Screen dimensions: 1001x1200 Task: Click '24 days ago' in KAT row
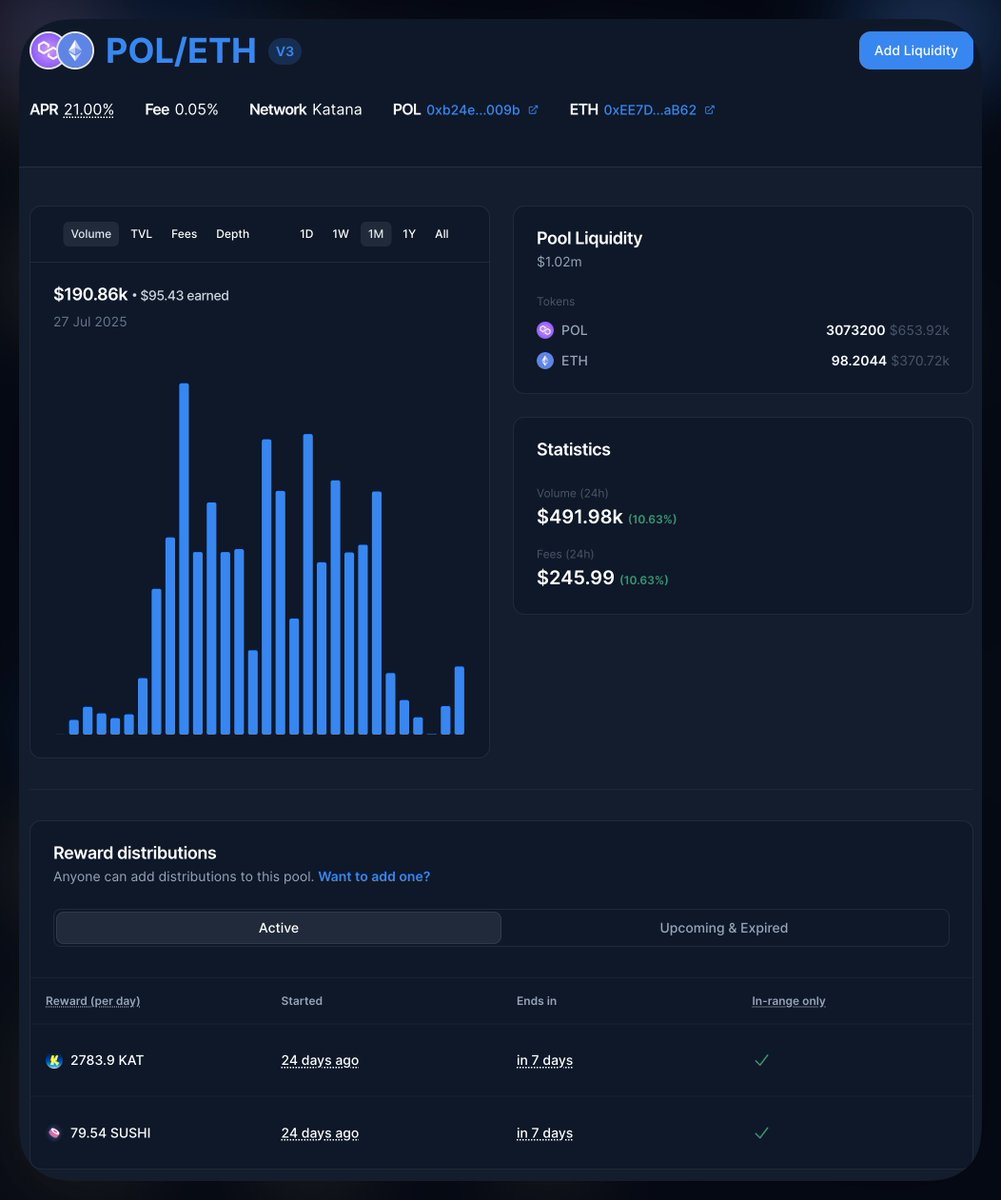point(320,1061)
